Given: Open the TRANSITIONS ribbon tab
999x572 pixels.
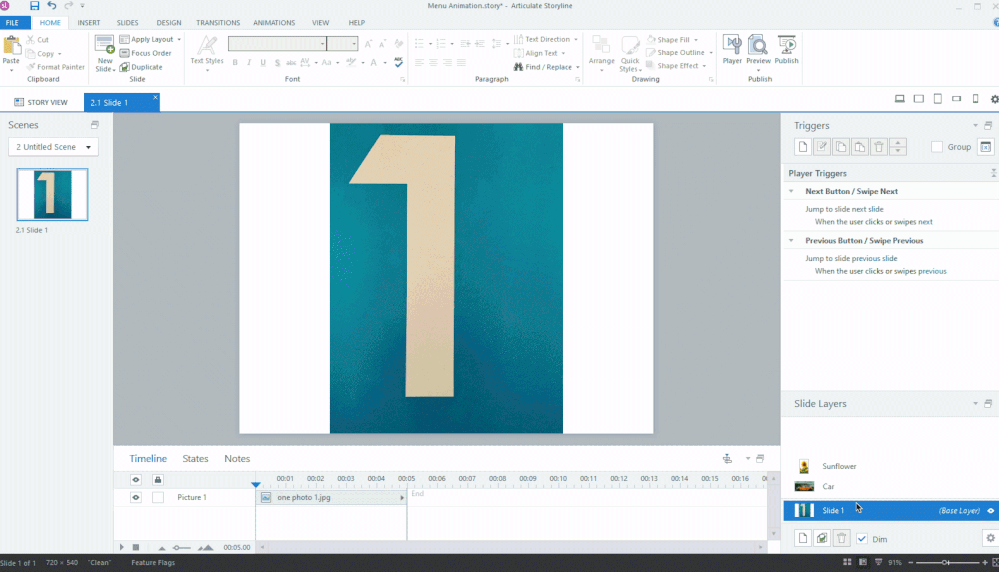Looking at the screenshot, I should (218, 22).
